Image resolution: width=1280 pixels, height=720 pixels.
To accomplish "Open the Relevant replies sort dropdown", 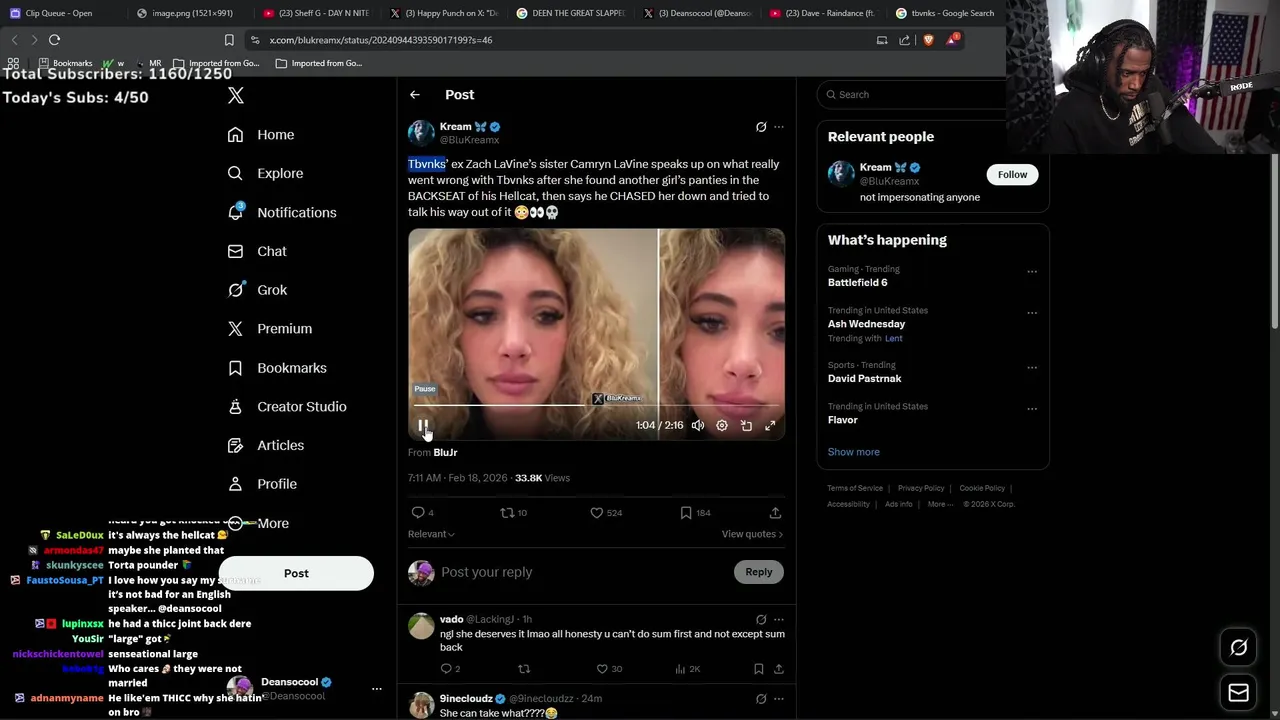I will click(x=431, y=534).
